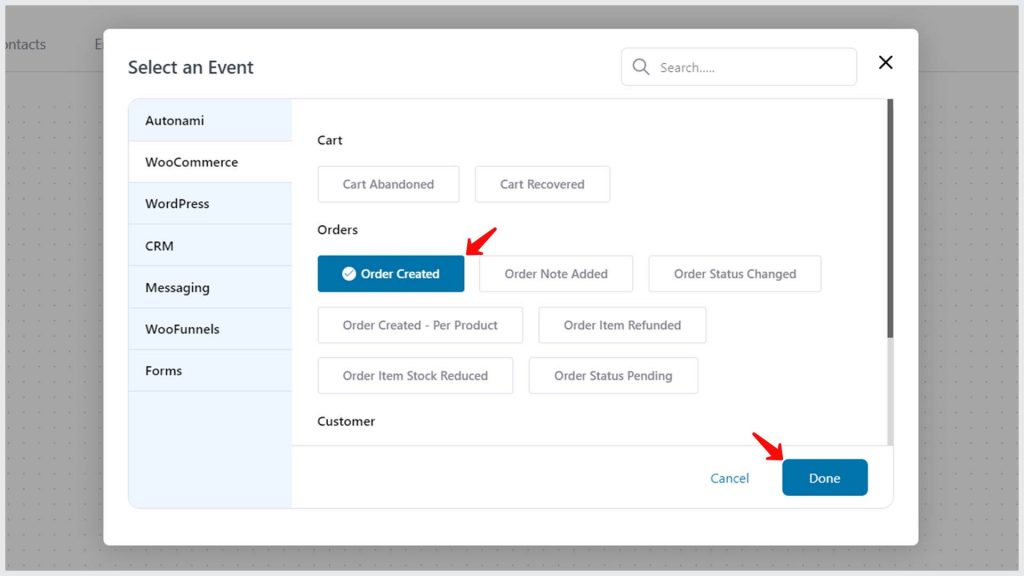The height and width of the screenshot is (576, 1024).
Task: Select the Cart Recovered event
Action: point(542,184)
